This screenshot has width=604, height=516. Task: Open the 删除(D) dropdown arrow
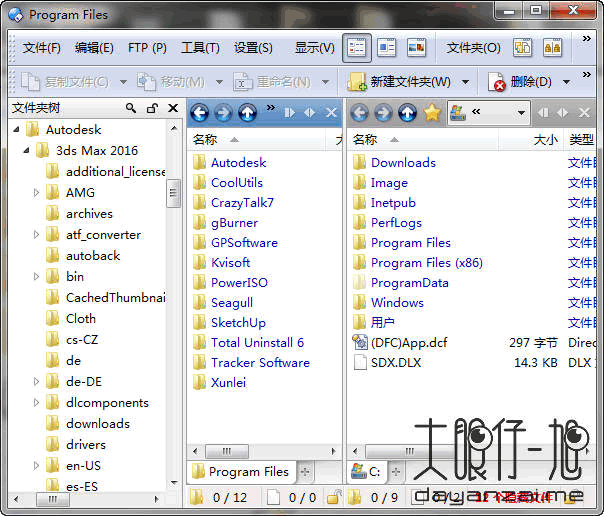tap(566, 82)
